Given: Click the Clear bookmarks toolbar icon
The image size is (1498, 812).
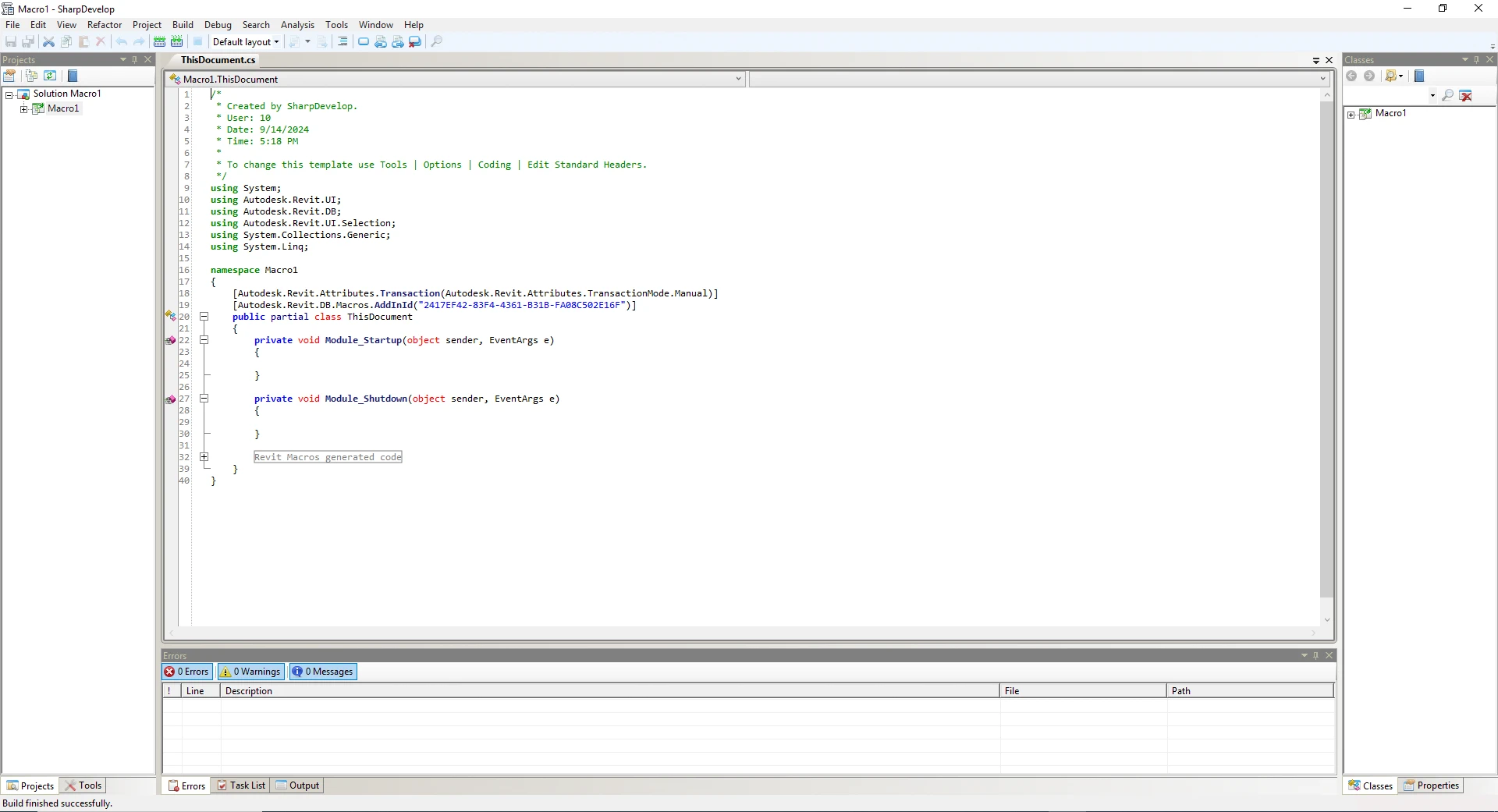Looking at the screenshot, I should point(415,42).
